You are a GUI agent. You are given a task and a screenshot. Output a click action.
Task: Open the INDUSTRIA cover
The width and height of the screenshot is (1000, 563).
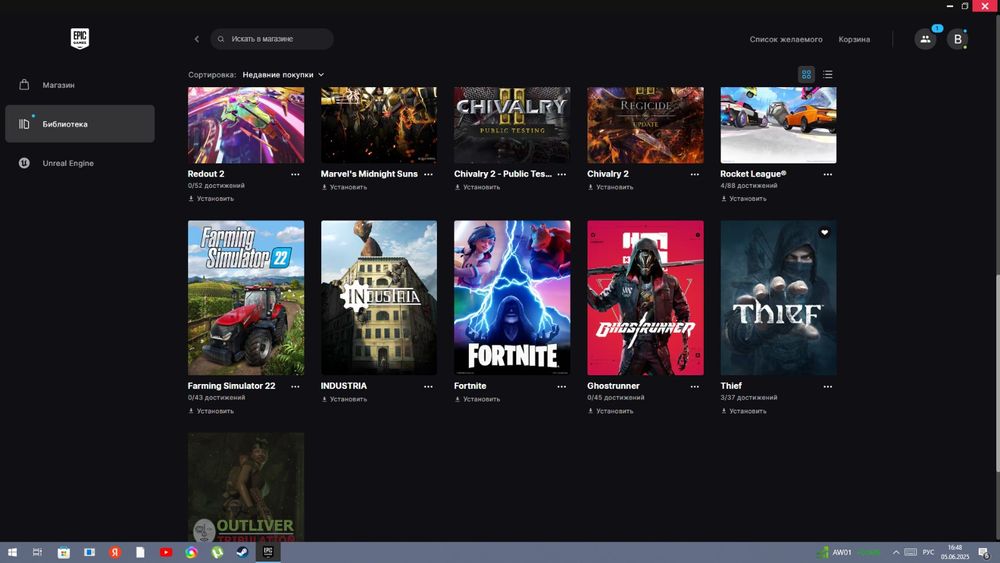379,298
